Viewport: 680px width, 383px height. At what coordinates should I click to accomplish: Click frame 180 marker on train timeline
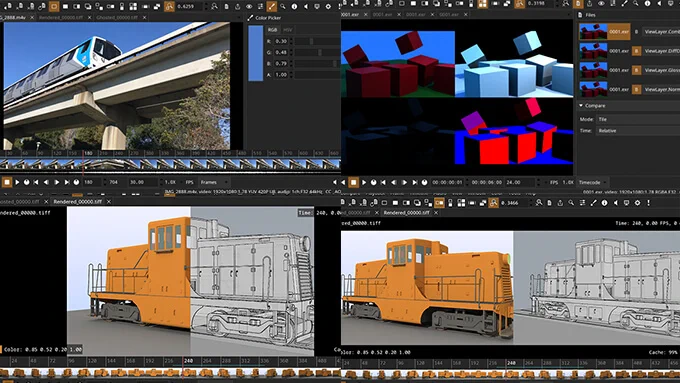(x=88, y=154)
